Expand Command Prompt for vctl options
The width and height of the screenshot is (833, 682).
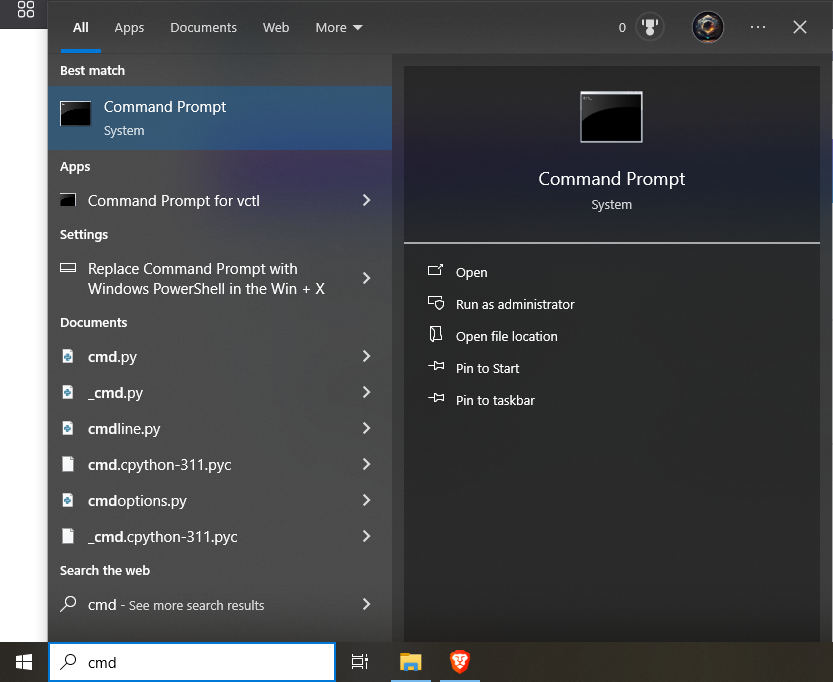coord(366,200)
